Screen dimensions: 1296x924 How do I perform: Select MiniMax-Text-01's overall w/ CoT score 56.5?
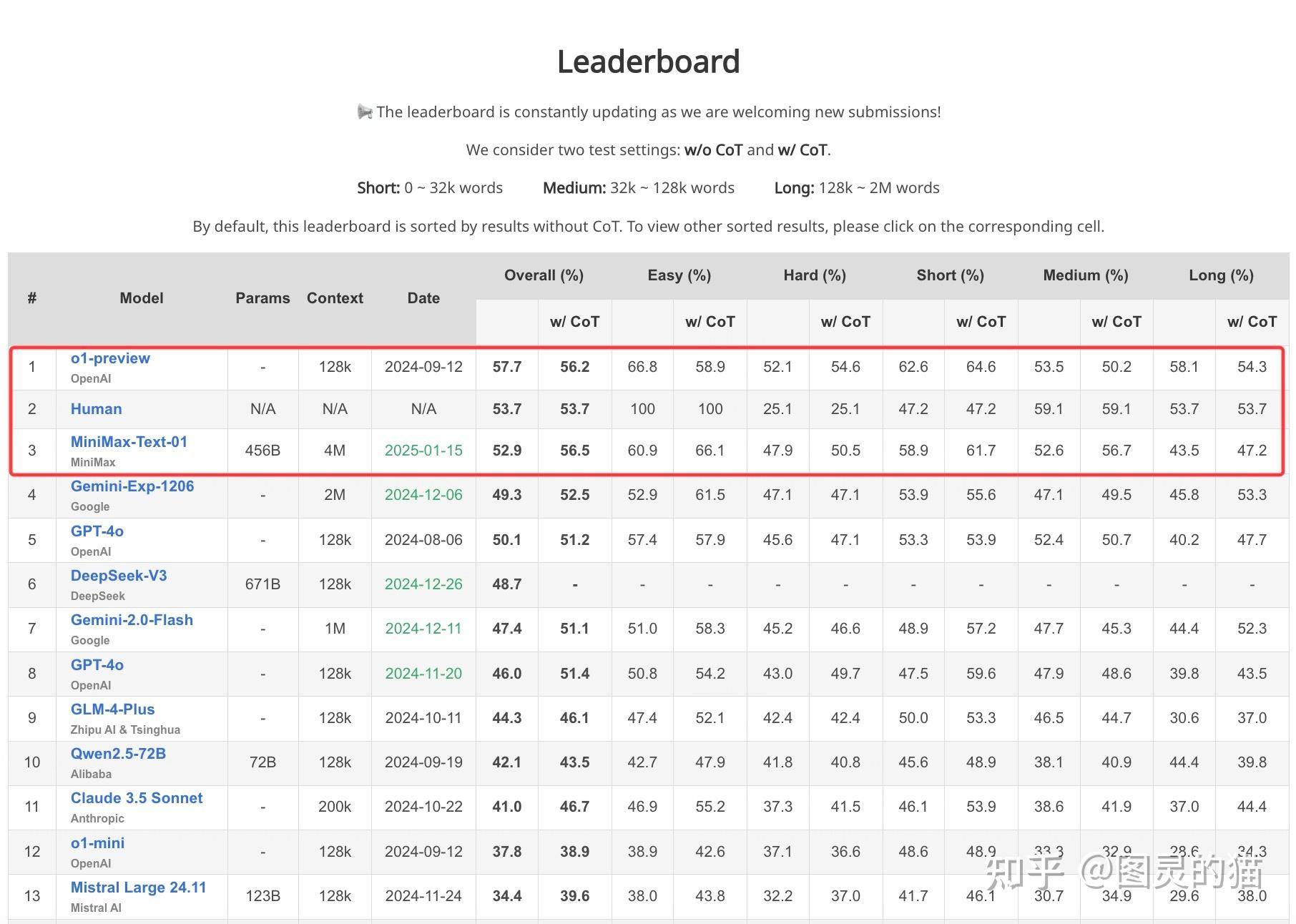tap(574, 451)
